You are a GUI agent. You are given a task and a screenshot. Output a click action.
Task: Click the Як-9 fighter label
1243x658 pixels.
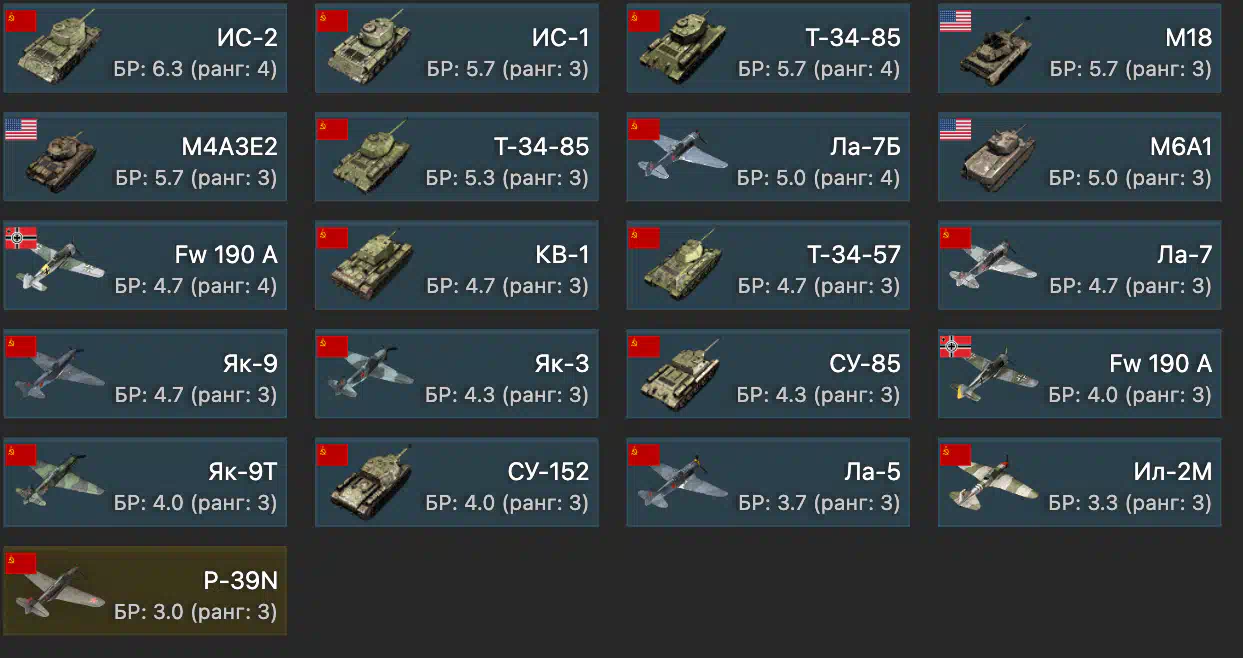click(250, 364)
